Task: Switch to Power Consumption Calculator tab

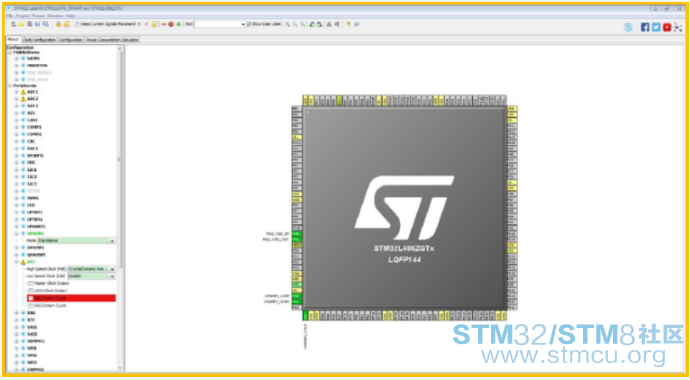Action: click(x=112, y=40)
